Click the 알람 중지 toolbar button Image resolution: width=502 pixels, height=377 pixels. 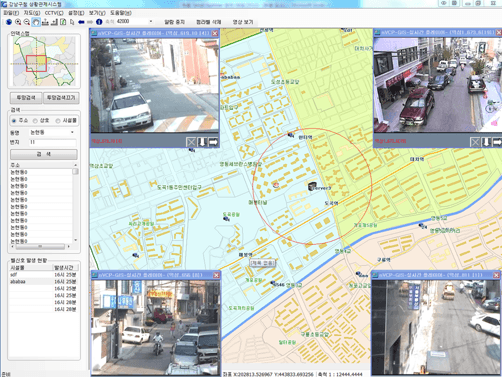click(x=174, y=22)
